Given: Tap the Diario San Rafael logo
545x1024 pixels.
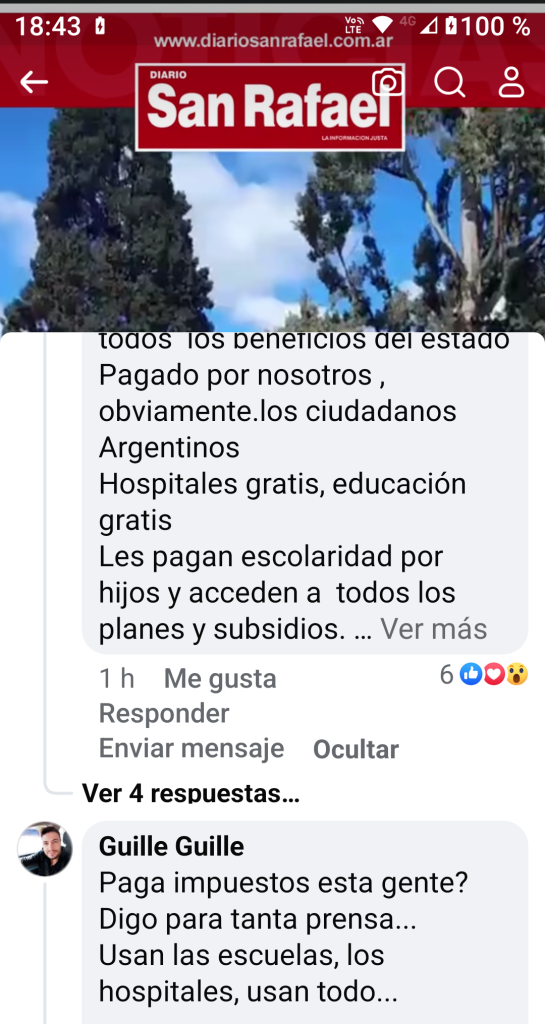Looking at the screenshot, I should click(x=270, y=107).
